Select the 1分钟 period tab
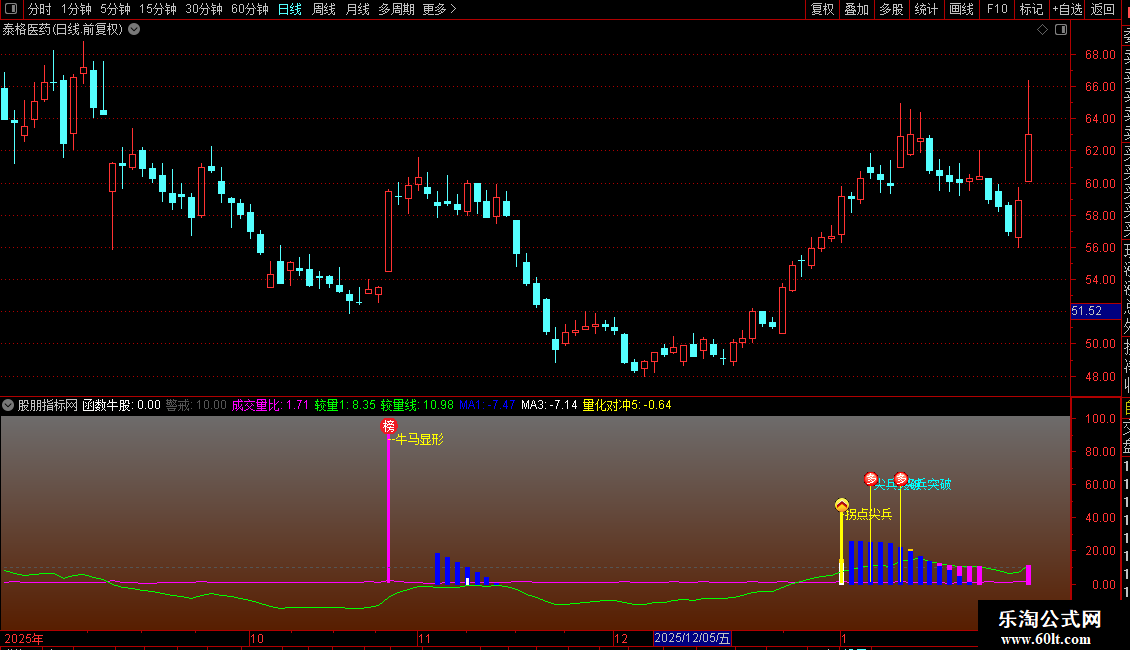The image size is (1130, 650). [x=76, y=9]
